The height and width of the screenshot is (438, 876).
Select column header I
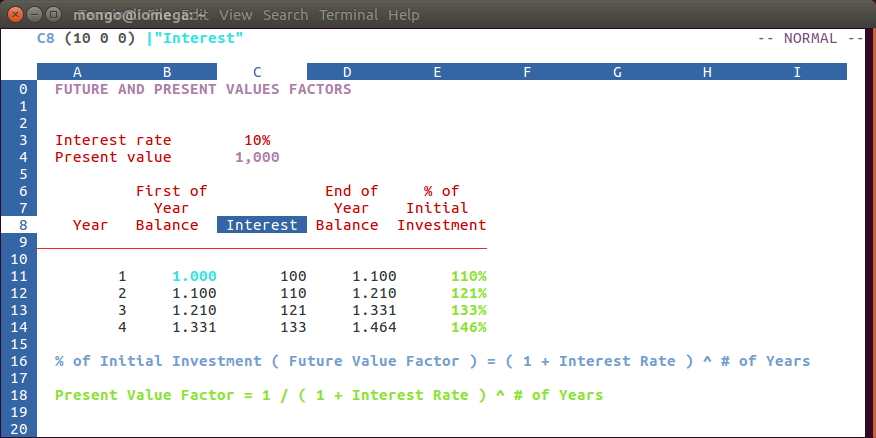pos(797,72)
